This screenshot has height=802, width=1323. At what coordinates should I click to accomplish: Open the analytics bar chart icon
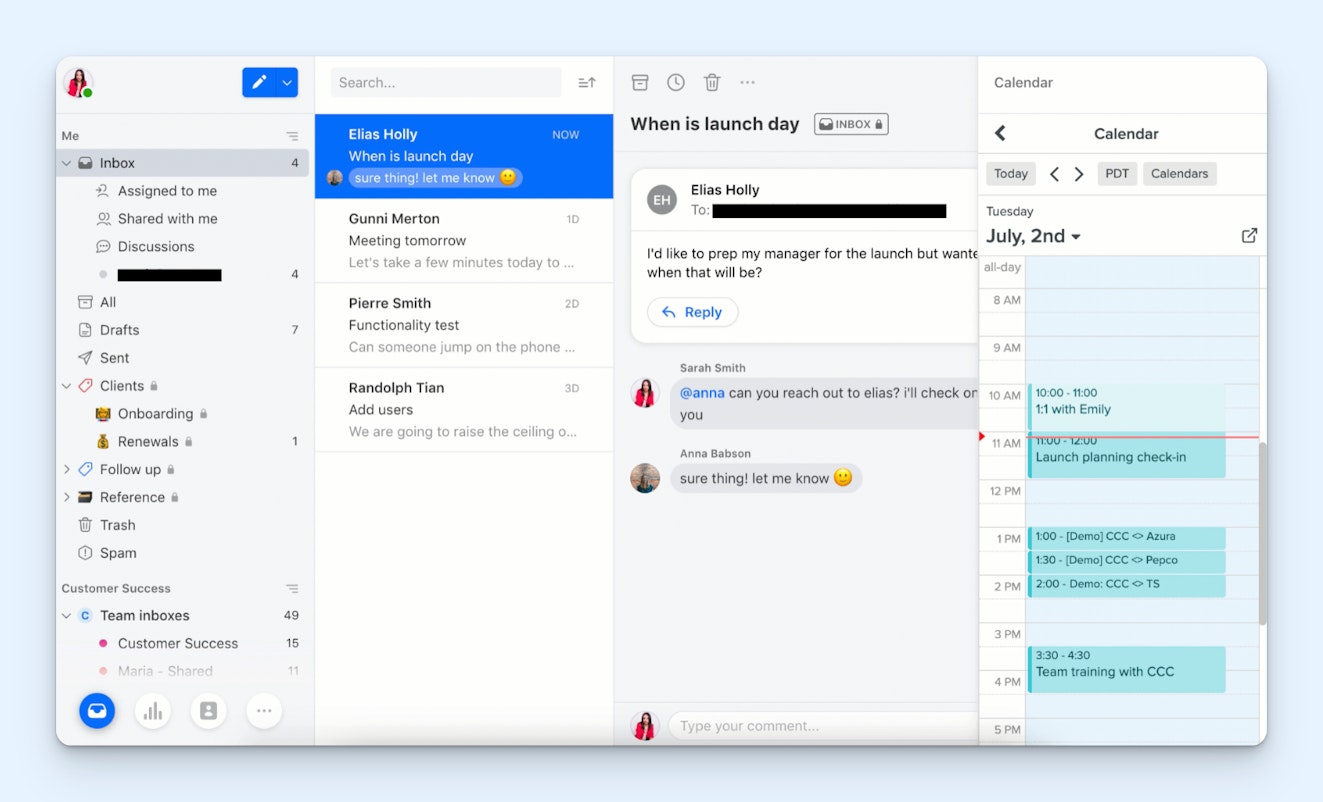pos(153,711)
